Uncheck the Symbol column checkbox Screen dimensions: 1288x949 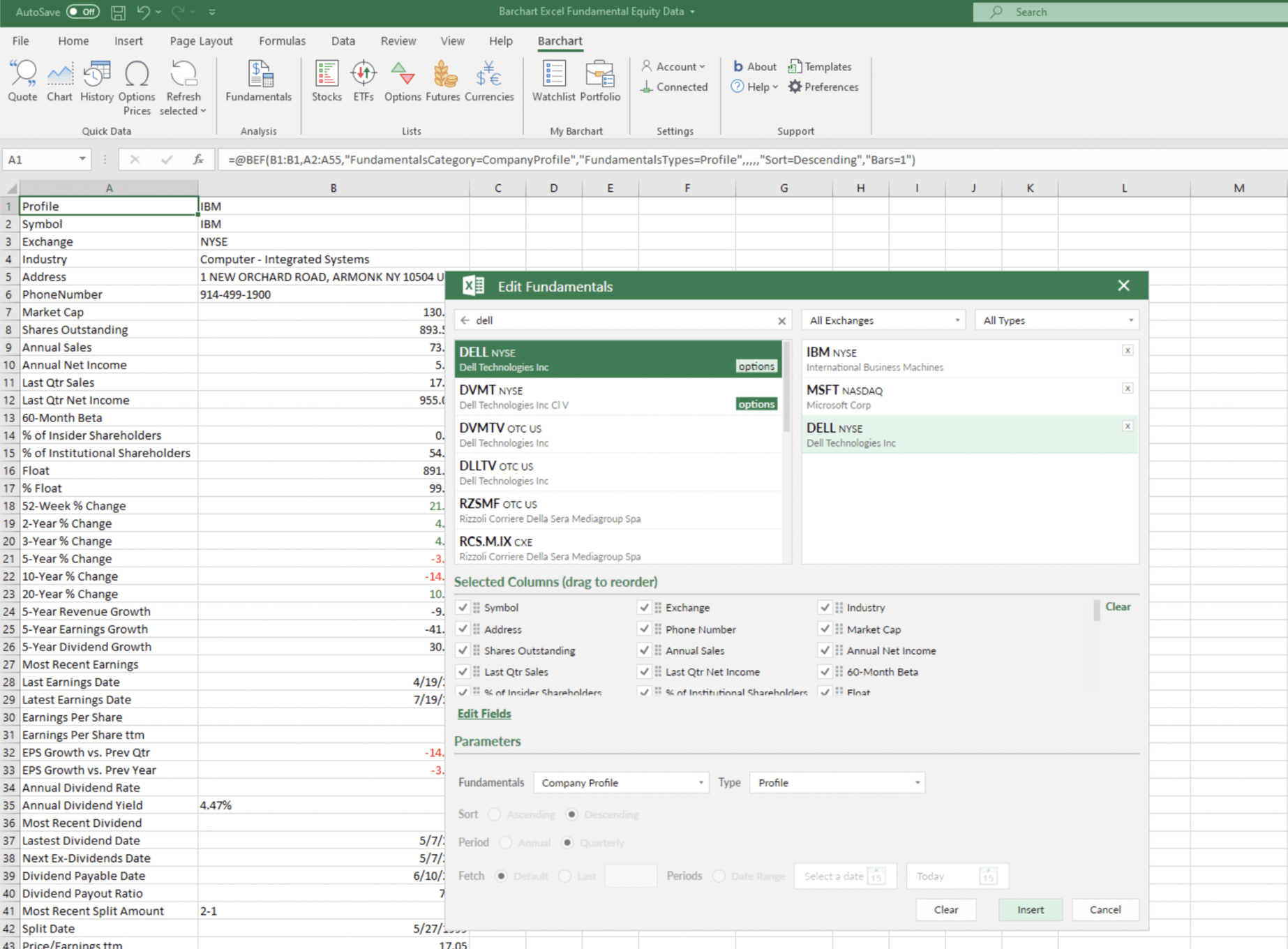463,608
